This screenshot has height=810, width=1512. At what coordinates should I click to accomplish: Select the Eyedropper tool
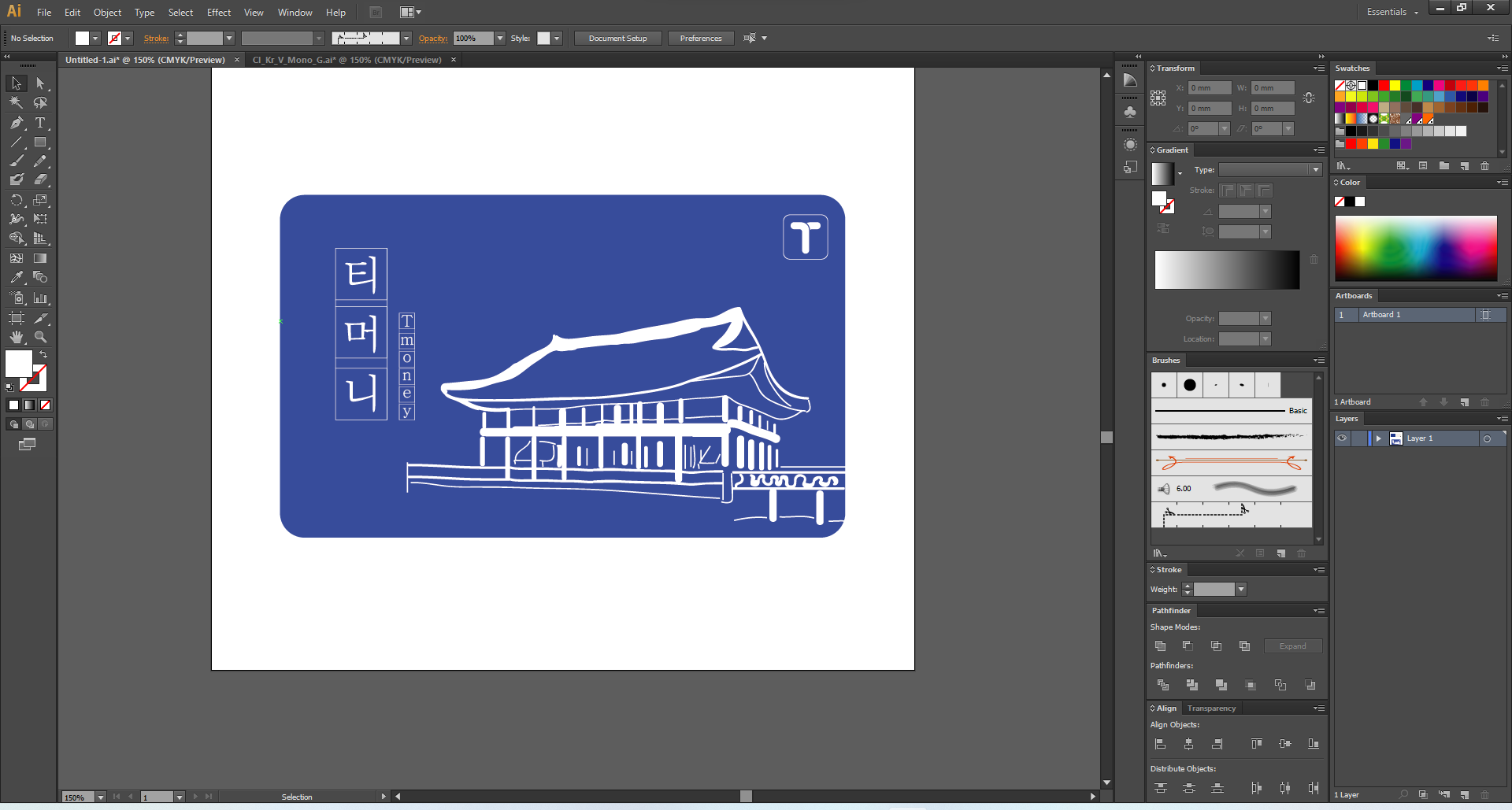point(17,277)
